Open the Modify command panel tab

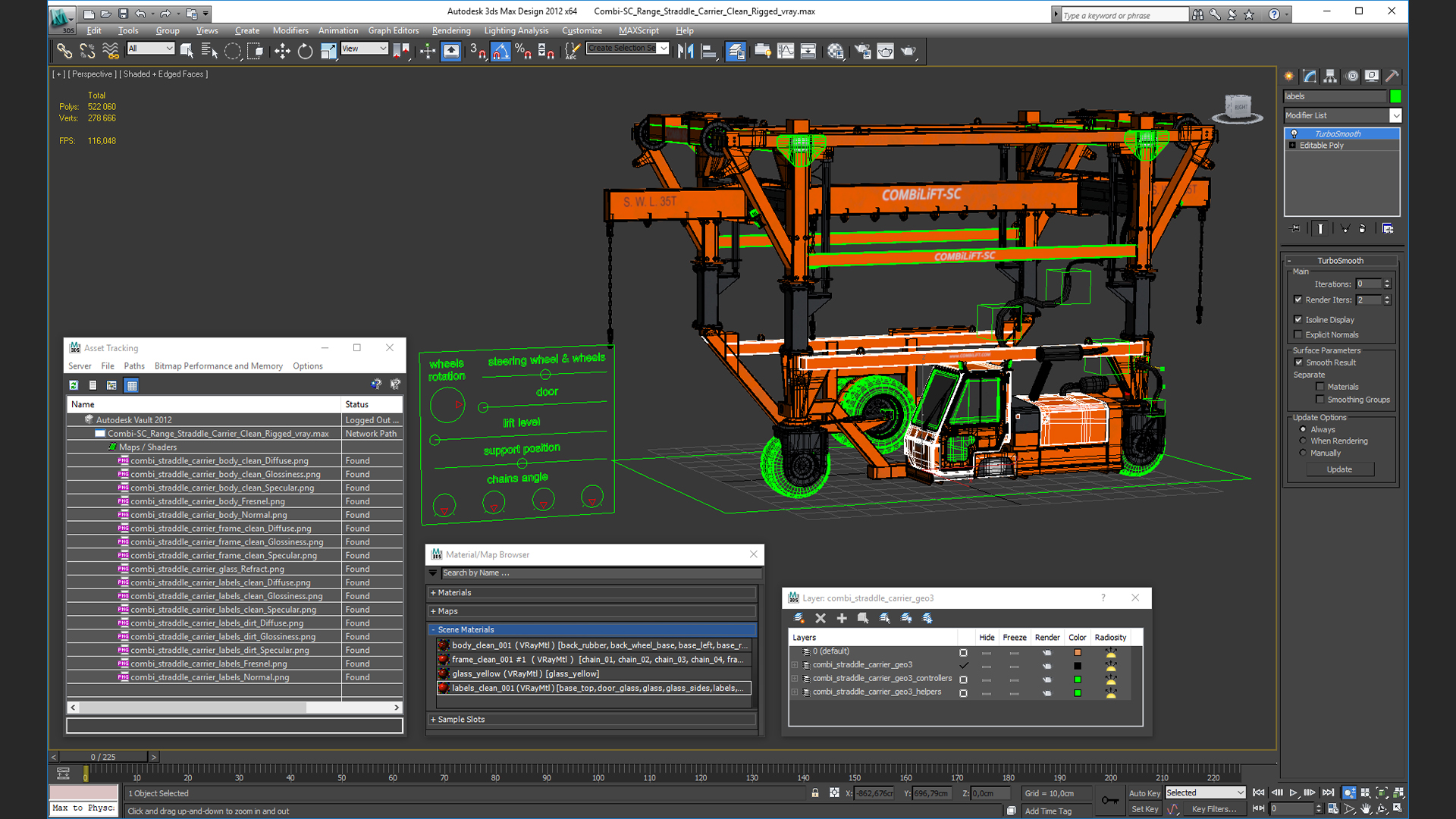coord(1310,76)
